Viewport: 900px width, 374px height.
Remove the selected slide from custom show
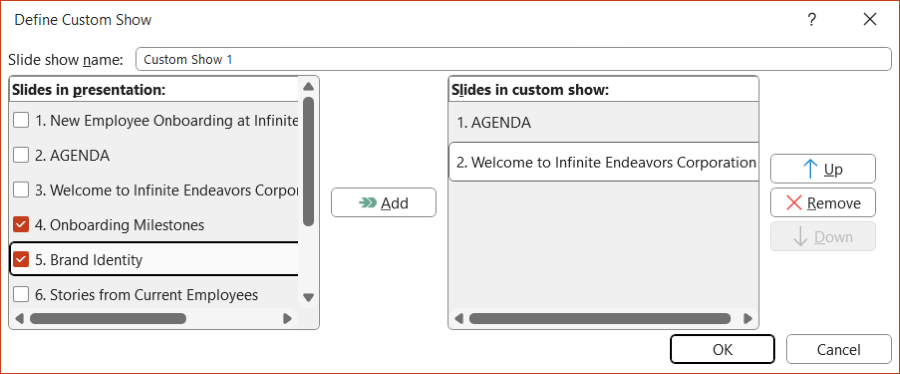point(823,202)
